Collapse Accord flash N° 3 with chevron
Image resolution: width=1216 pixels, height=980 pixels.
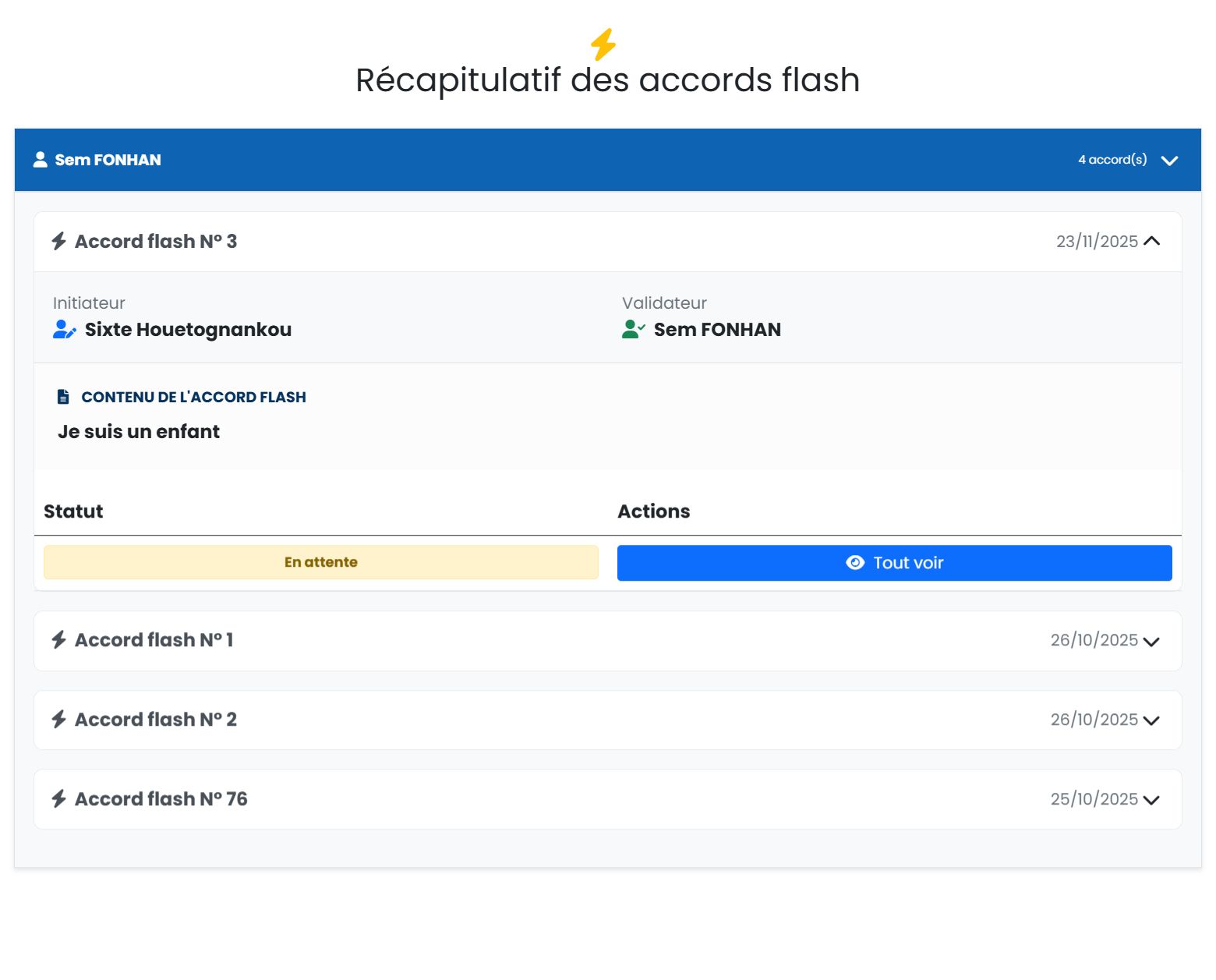coord(1152,242)
